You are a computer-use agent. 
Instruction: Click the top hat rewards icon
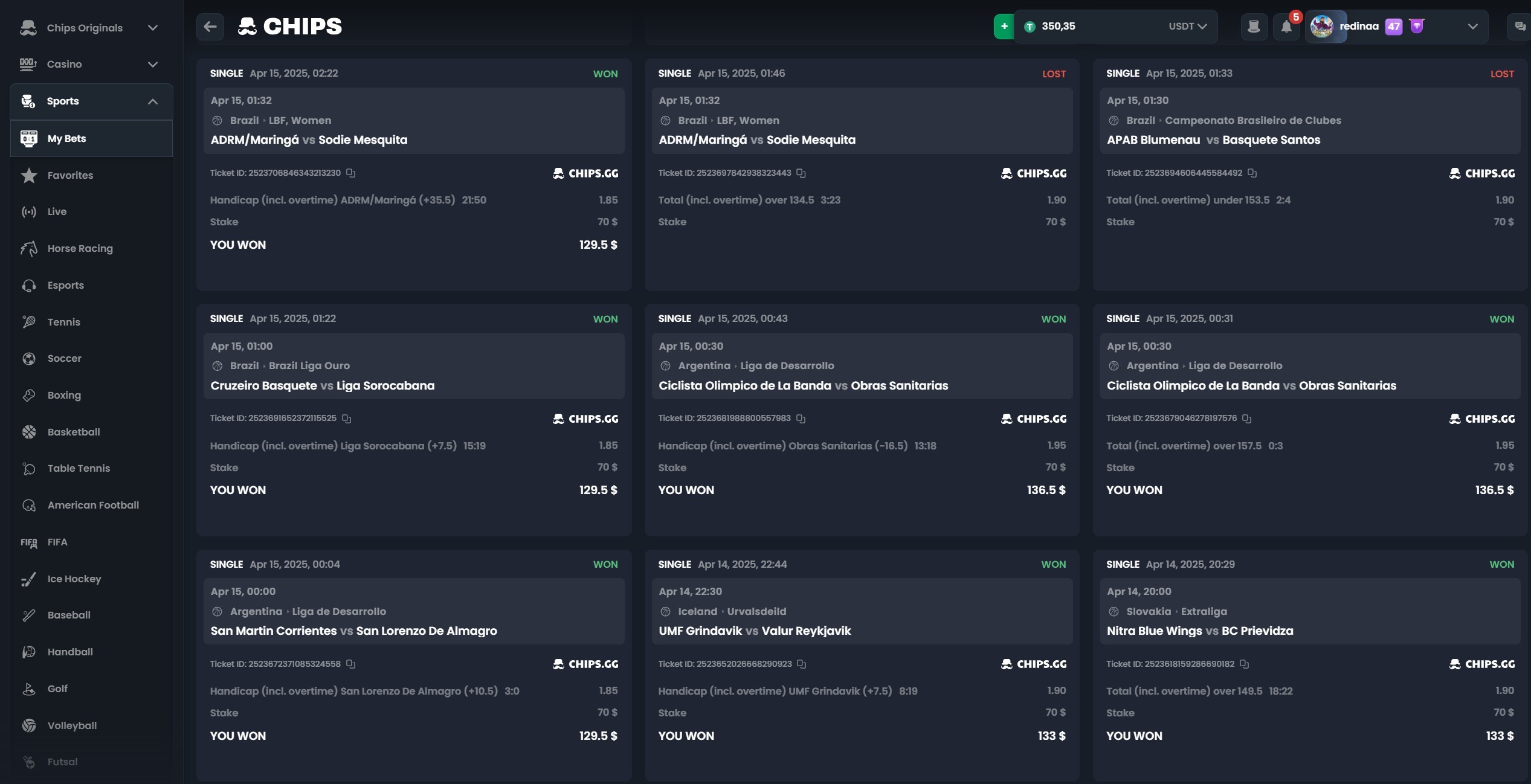(x=1254, y=27)
